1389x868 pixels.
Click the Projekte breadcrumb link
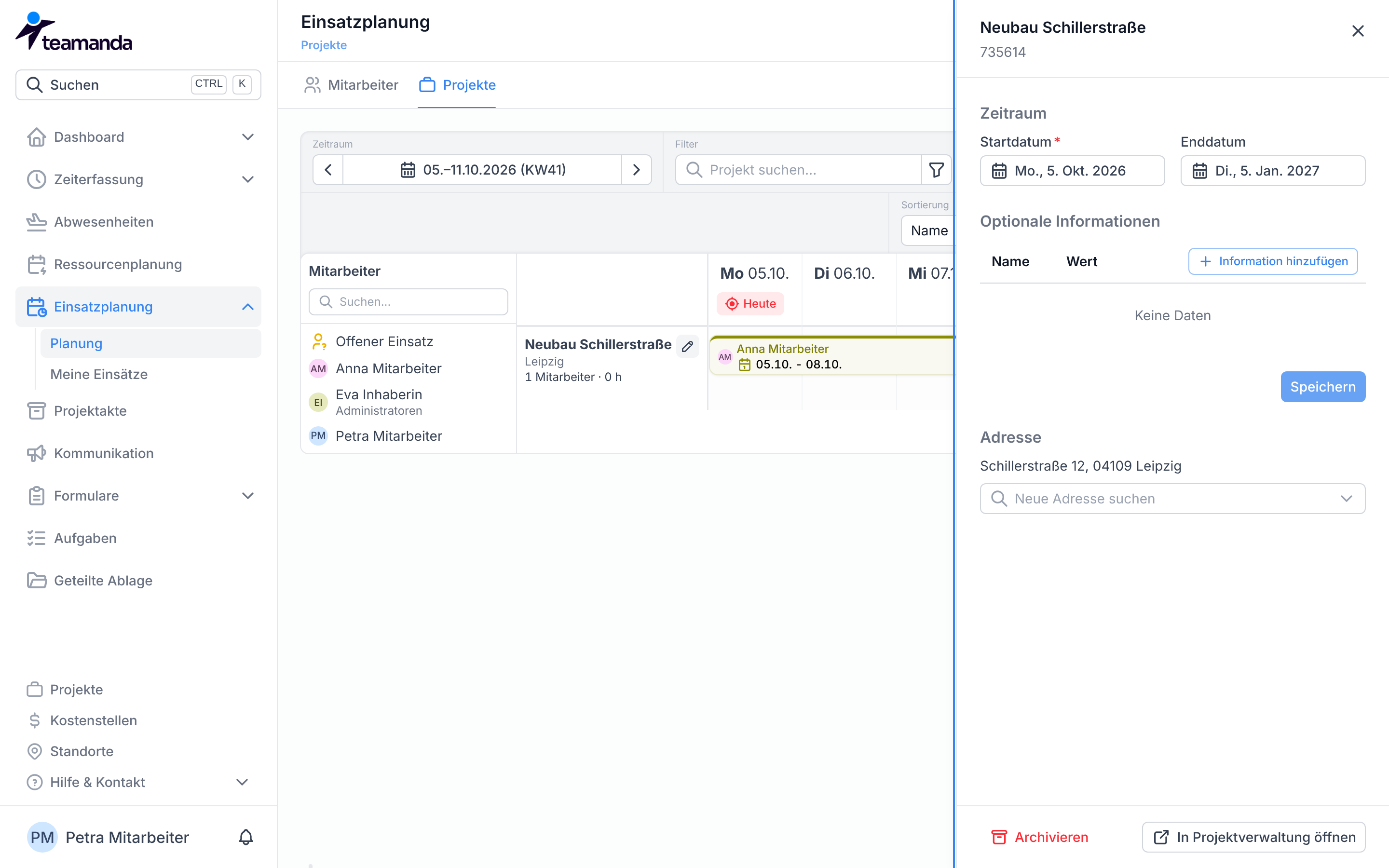coord(324,45)
